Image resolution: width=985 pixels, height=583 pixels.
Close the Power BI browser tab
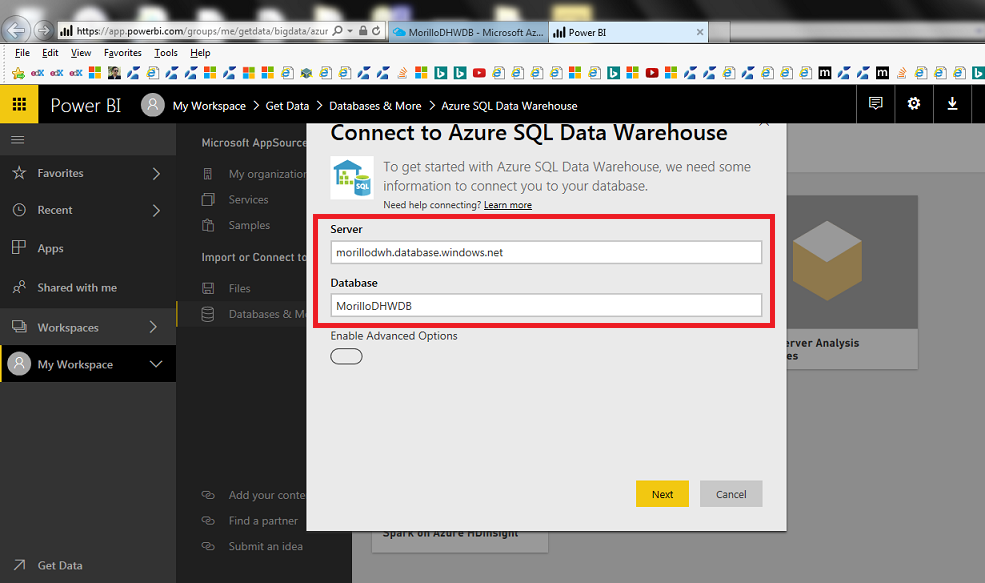tap(700, 32)
